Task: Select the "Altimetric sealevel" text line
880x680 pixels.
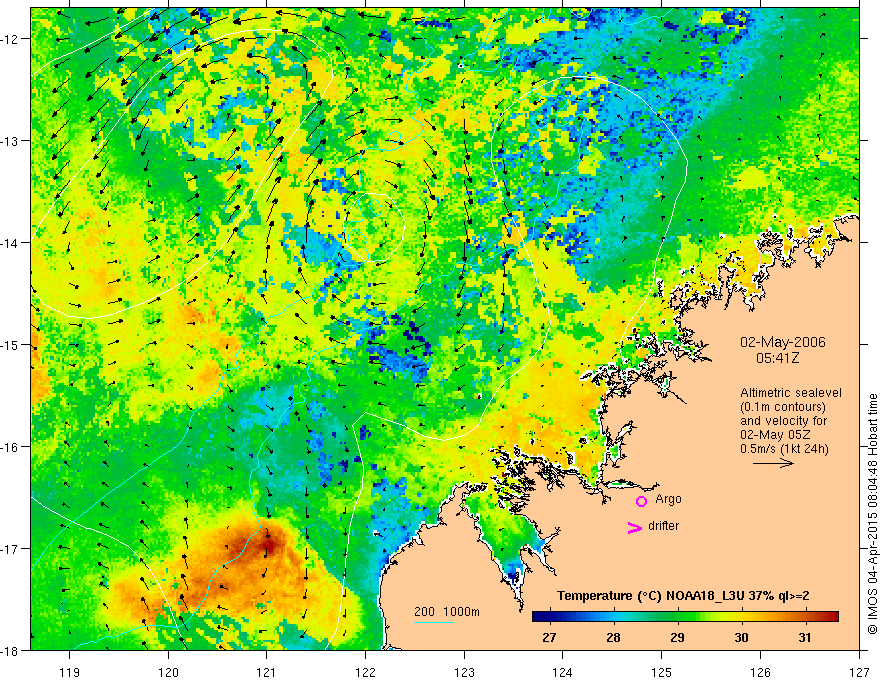Action: [x=791, y=393]
